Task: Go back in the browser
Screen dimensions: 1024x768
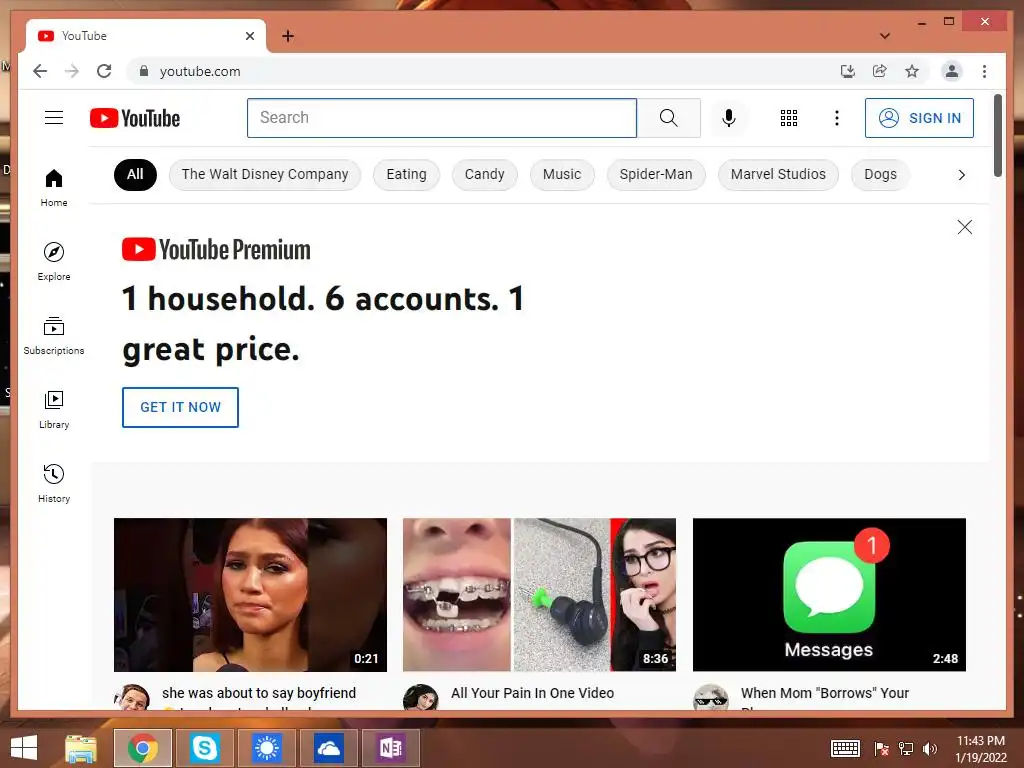Action: pos(40,71)
